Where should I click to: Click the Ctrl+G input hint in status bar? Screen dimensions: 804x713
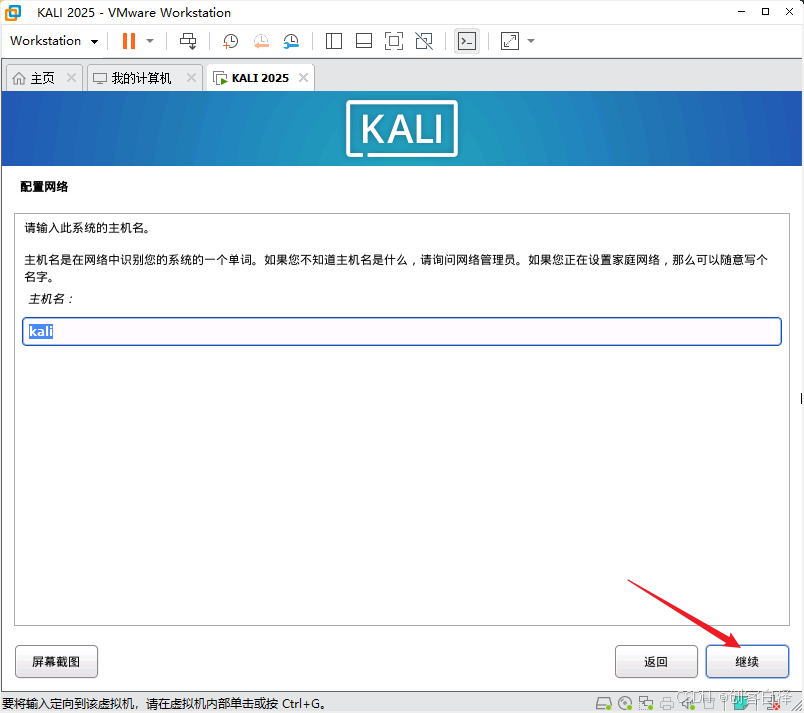coord(164,704)
